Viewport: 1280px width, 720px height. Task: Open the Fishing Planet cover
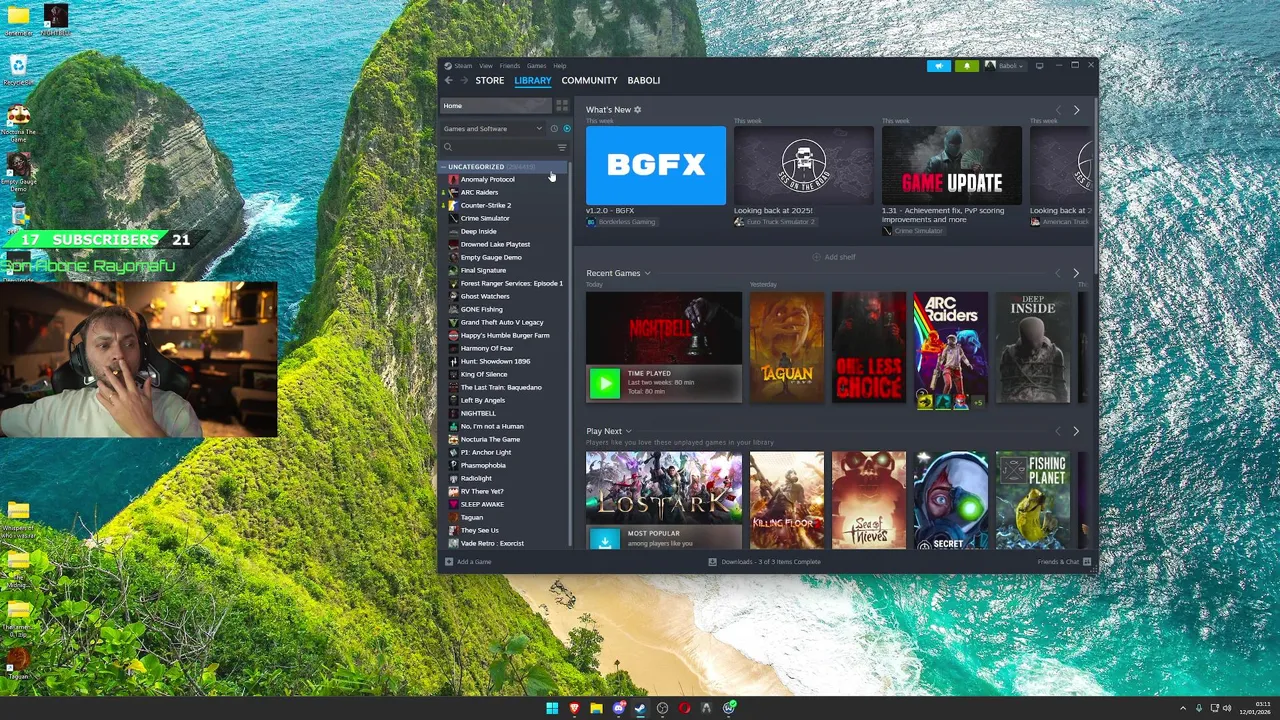pos(1033,500)
